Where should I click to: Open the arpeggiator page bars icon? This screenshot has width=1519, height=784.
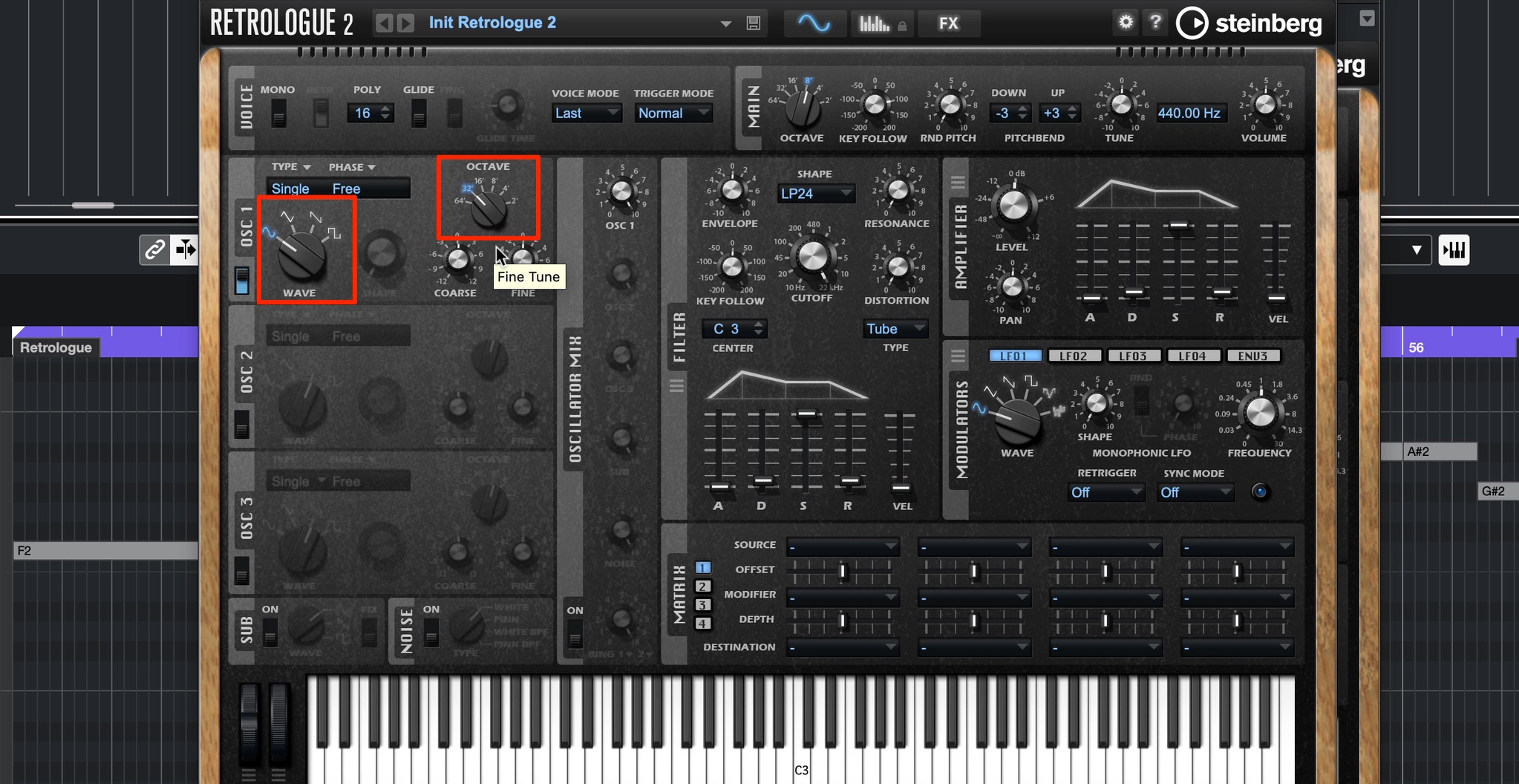coord(881,23)
